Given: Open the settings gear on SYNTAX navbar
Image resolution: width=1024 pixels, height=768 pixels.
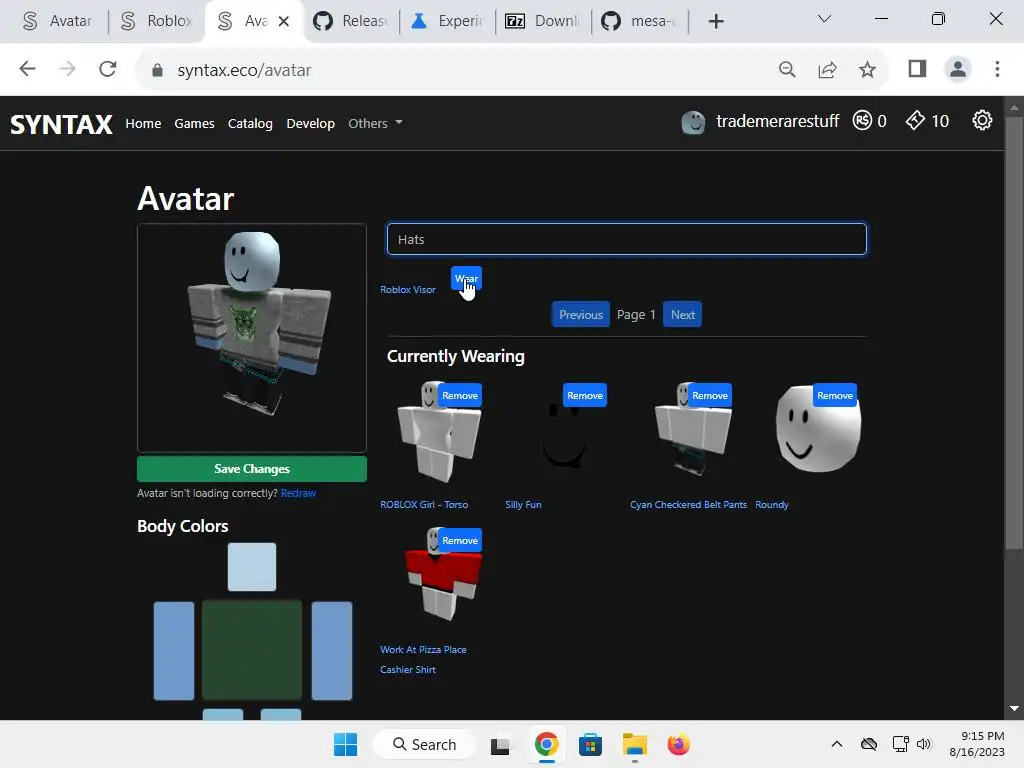Looking at the screenshot, I should coord(982,120).
